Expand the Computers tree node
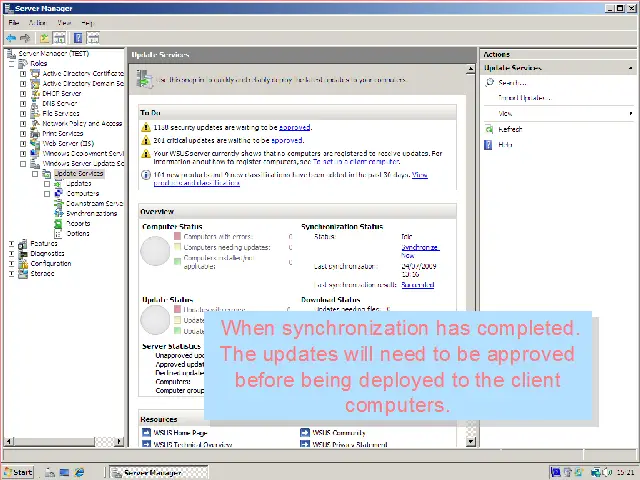640x480 pixels. pyautogui.click(x=47, y=193)
